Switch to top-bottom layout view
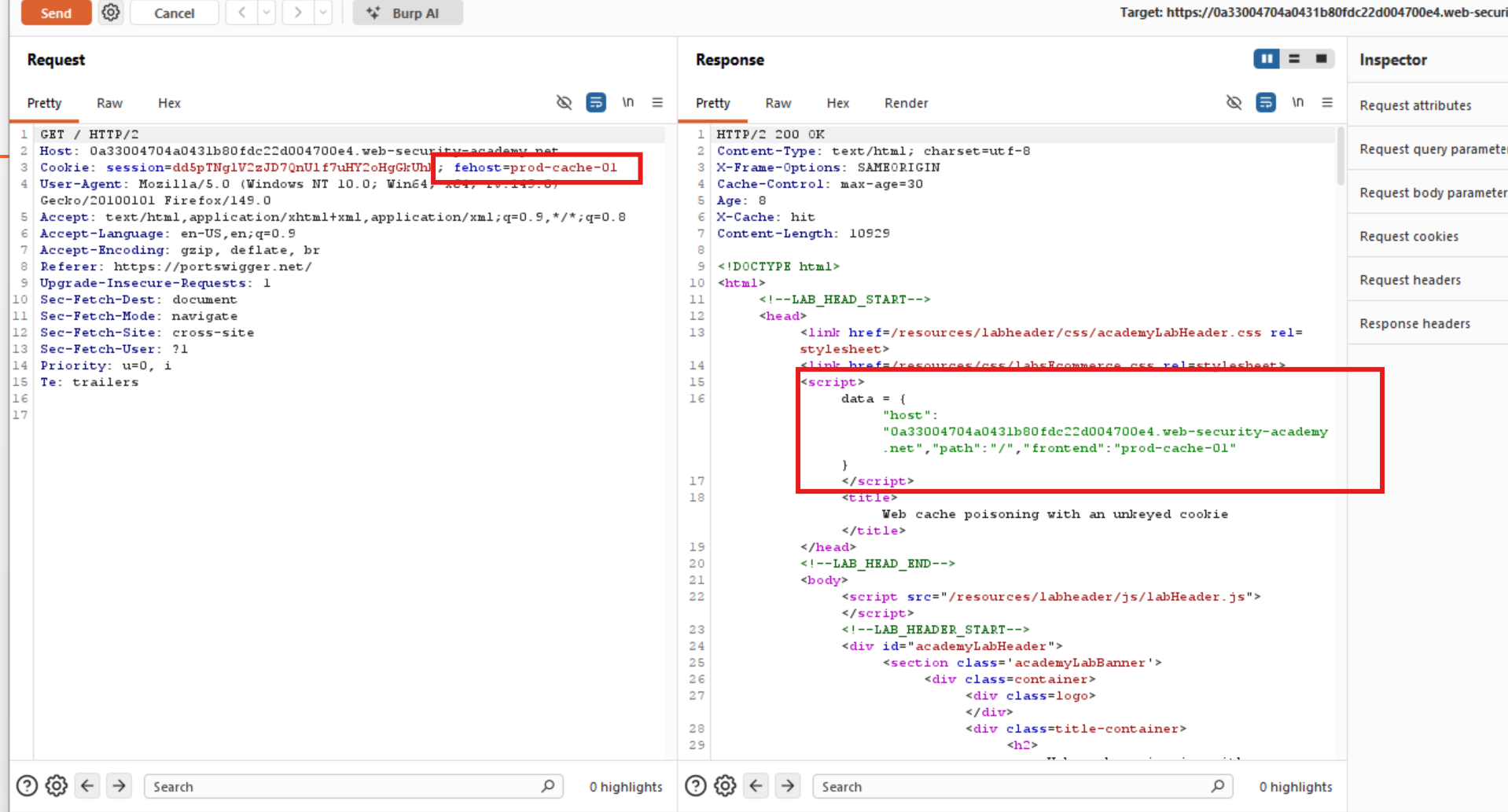Image resolution: width=1508 pixels, height=812 pixels. (x=1294, y=59)
